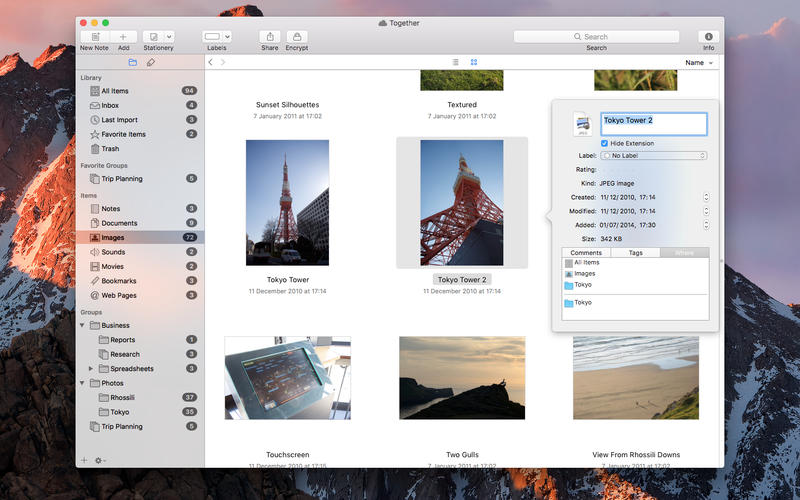
Task: Switch to the Comments tab
Action: click(586, 253)
